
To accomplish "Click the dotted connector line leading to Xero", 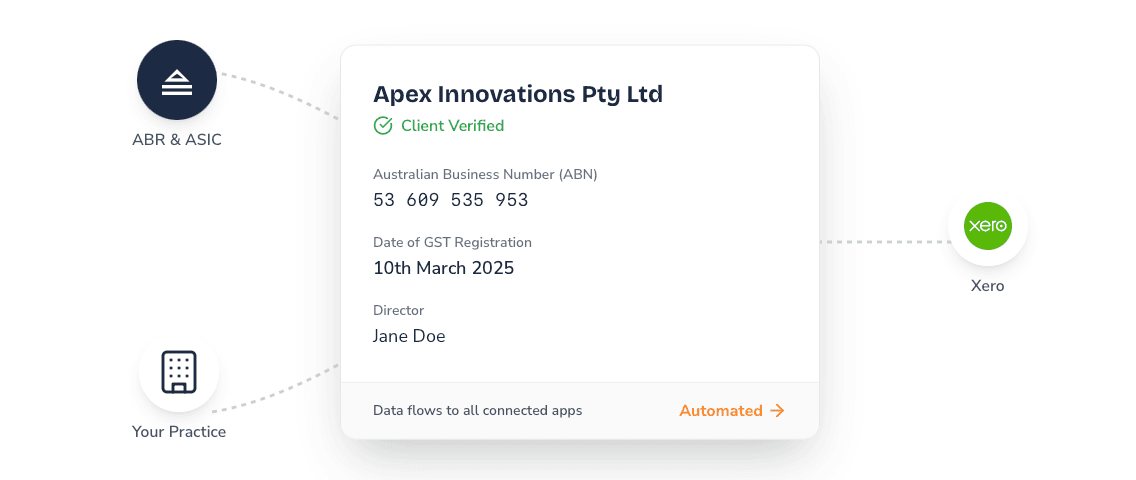I will click(x=885, y=242).
